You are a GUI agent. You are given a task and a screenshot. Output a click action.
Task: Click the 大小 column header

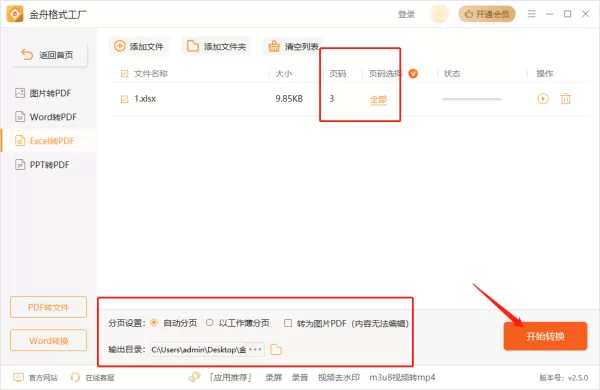pyautogui.click(x=284, y=73)
